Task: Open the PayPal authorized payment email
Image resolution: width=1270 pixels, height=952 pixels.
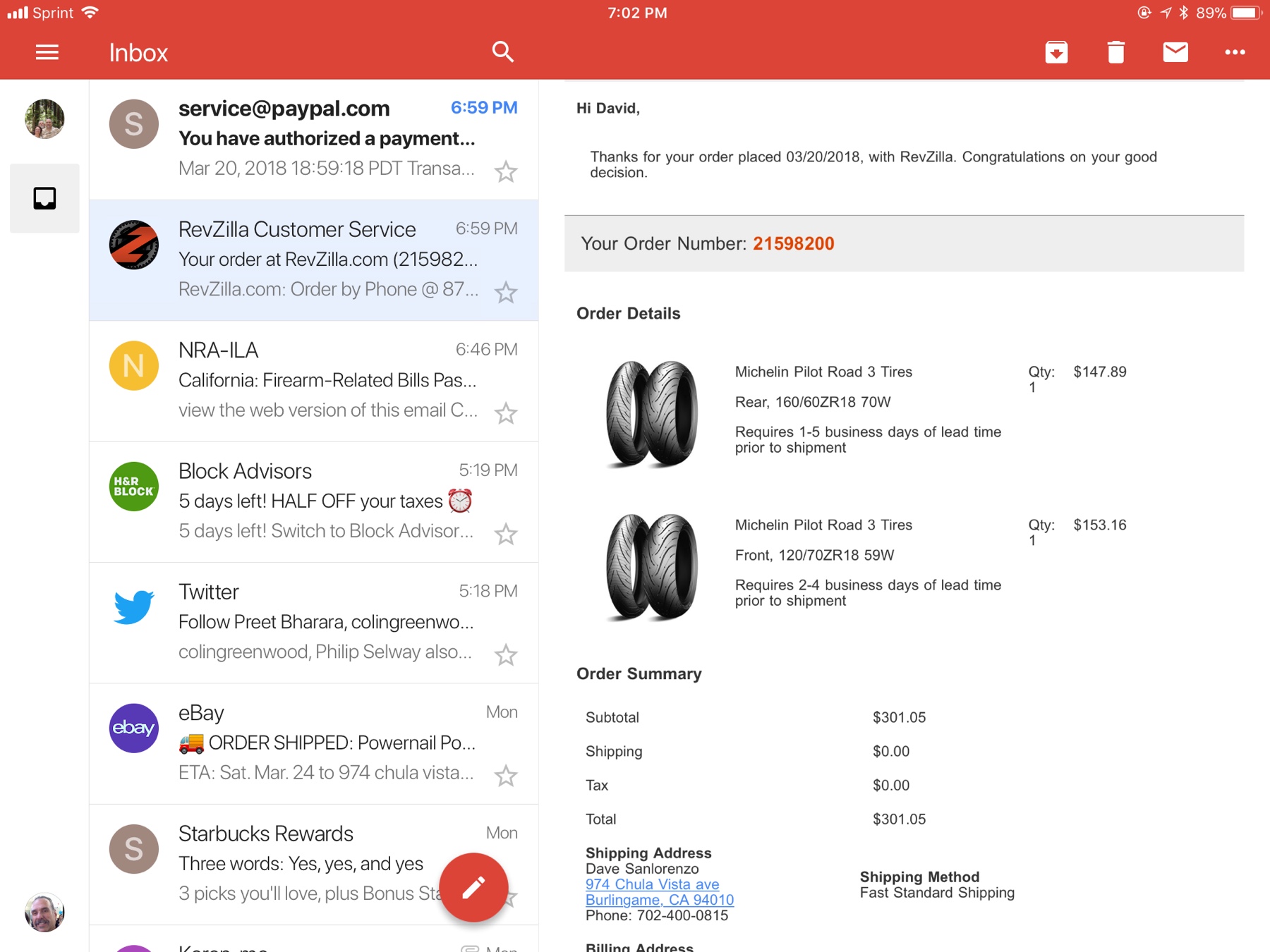Action: [x=314, y=140]
